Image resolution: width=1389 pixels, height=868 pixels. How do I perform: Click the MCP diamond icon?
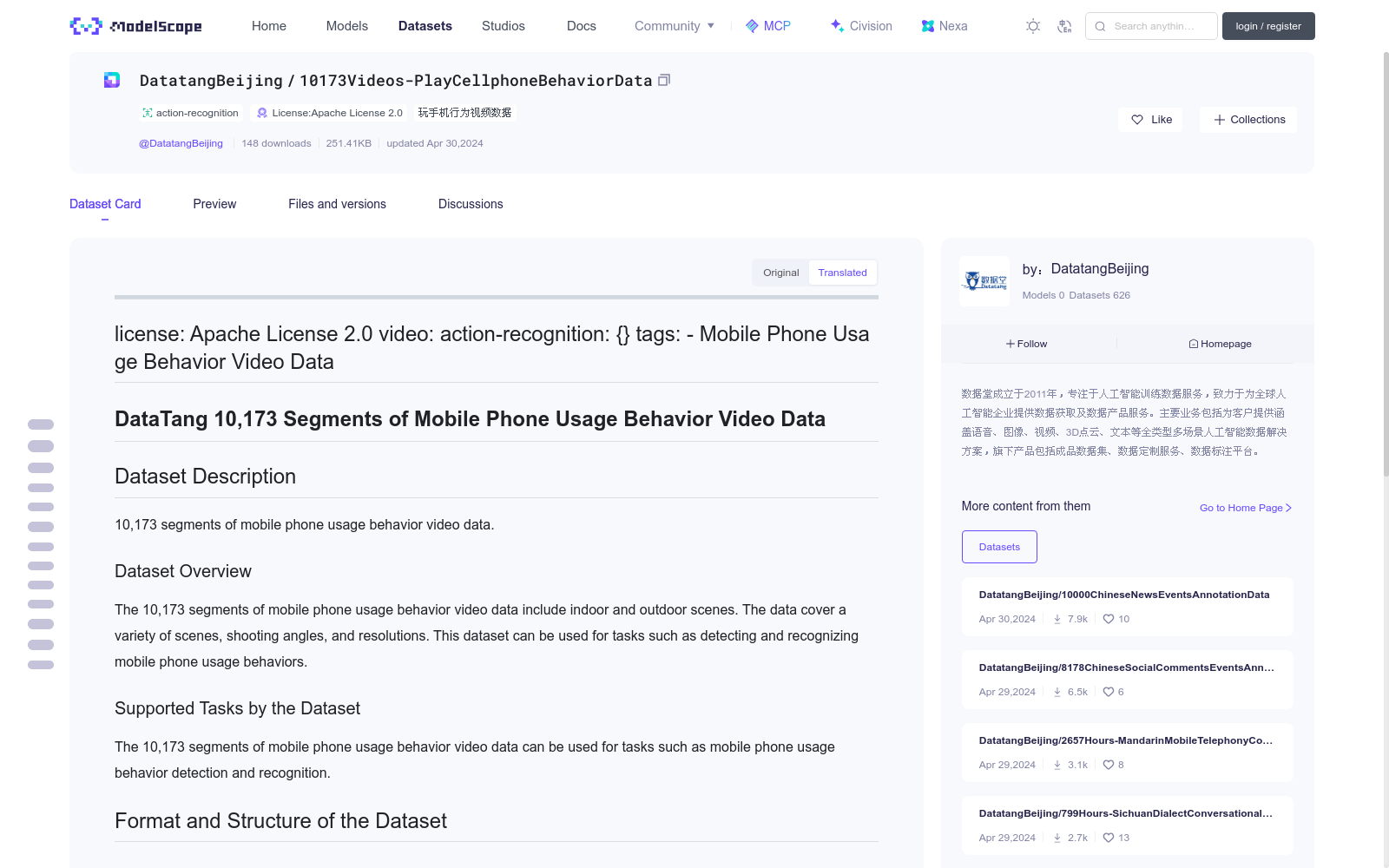(752, 26)
